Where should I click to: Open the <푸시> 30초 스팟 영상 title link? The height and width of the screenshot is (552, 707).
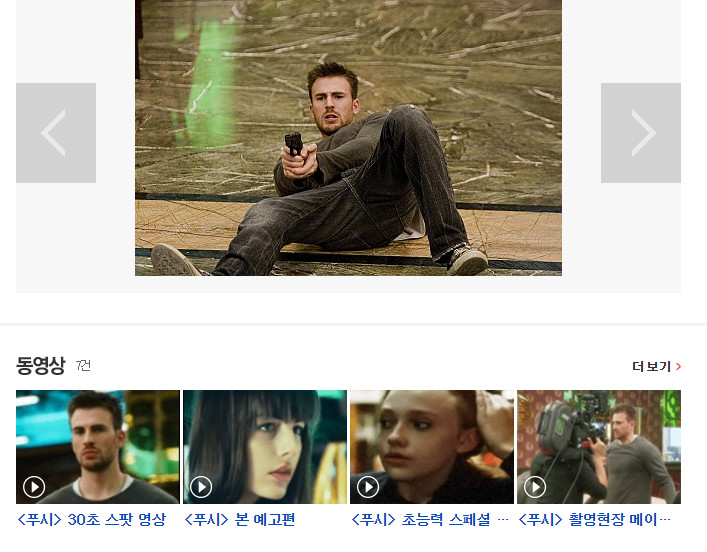coord(91,519)
